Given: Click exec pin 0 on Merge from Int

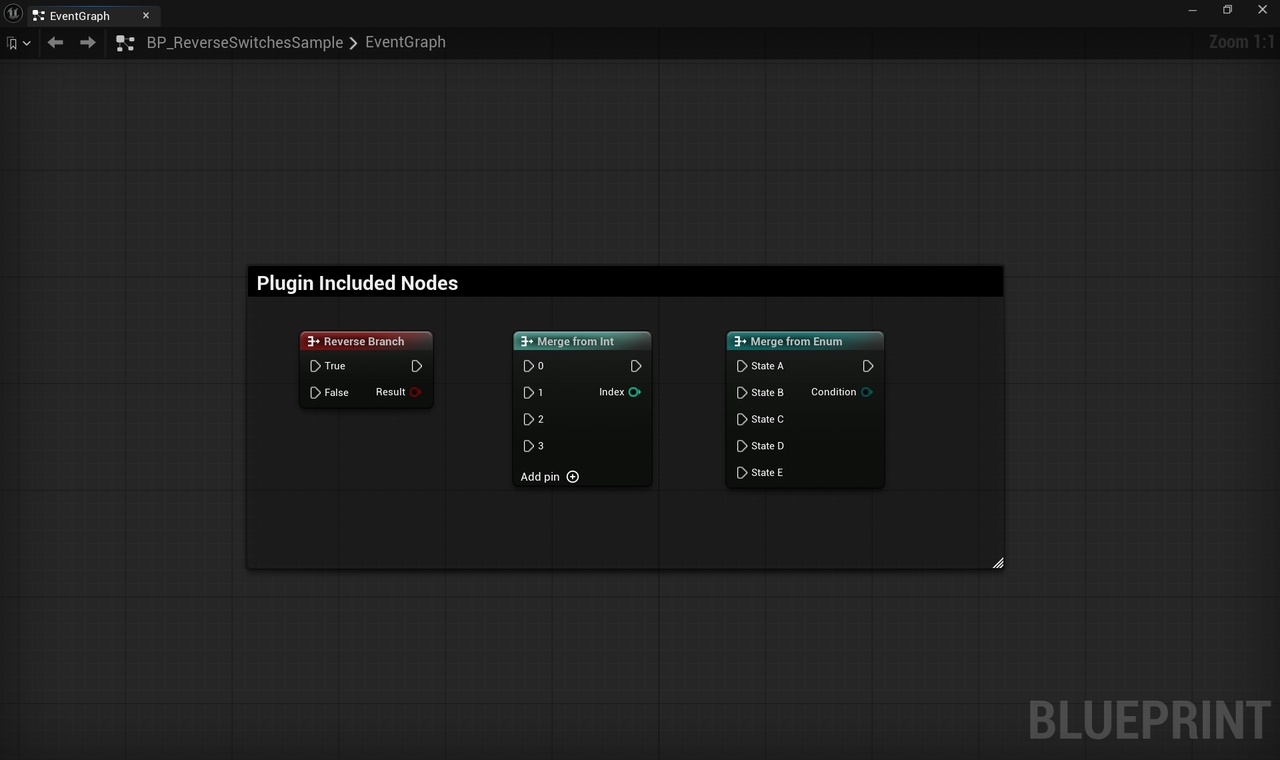Looking at the screenshot, I should pyautogui.click(x=529, y=366).
